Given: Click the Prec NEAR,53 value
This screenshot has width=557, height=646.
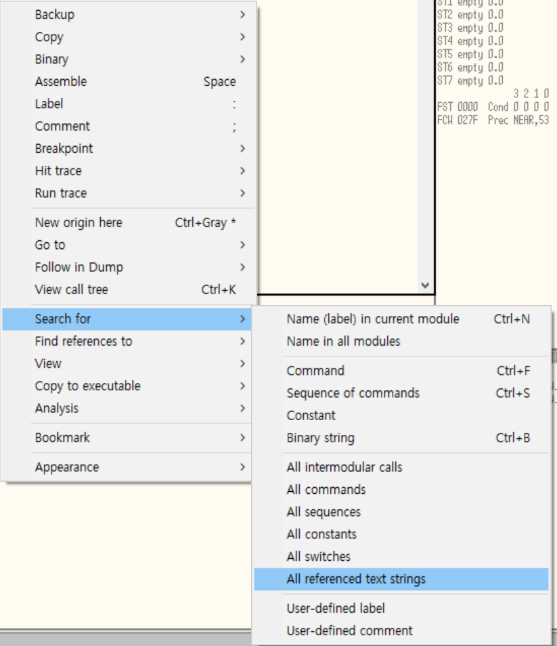Looking at the screenshot, I should pyautogui.click(x=519, y=120).
